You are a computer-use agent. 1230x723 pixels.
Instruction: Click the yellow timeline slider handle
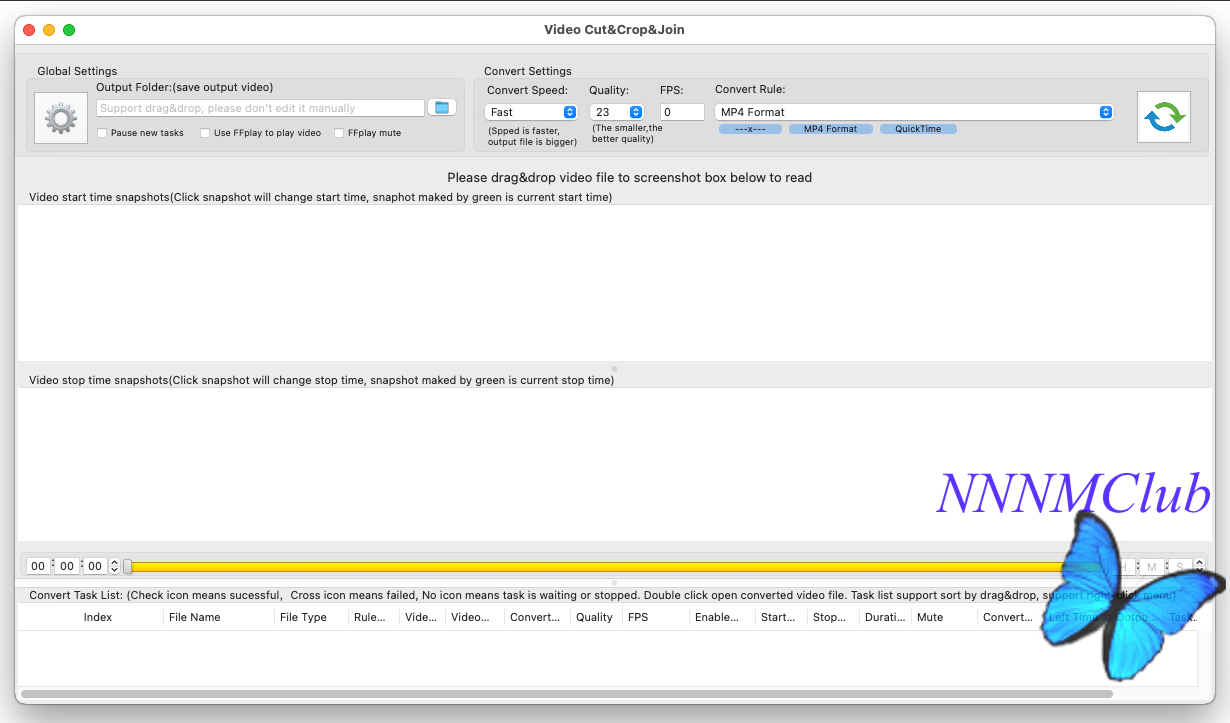pyautogui.click(x=128, y=567)
